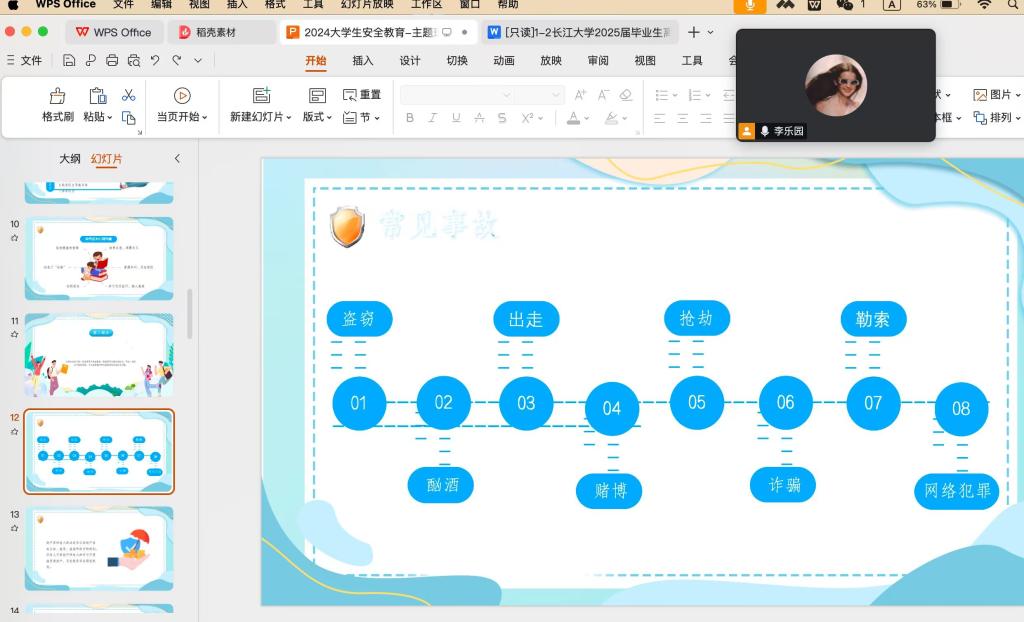Viewport: 1024px width, 622px height.
Task: Click the Print icon in quick access bar
Action: (x=112, y=60)
